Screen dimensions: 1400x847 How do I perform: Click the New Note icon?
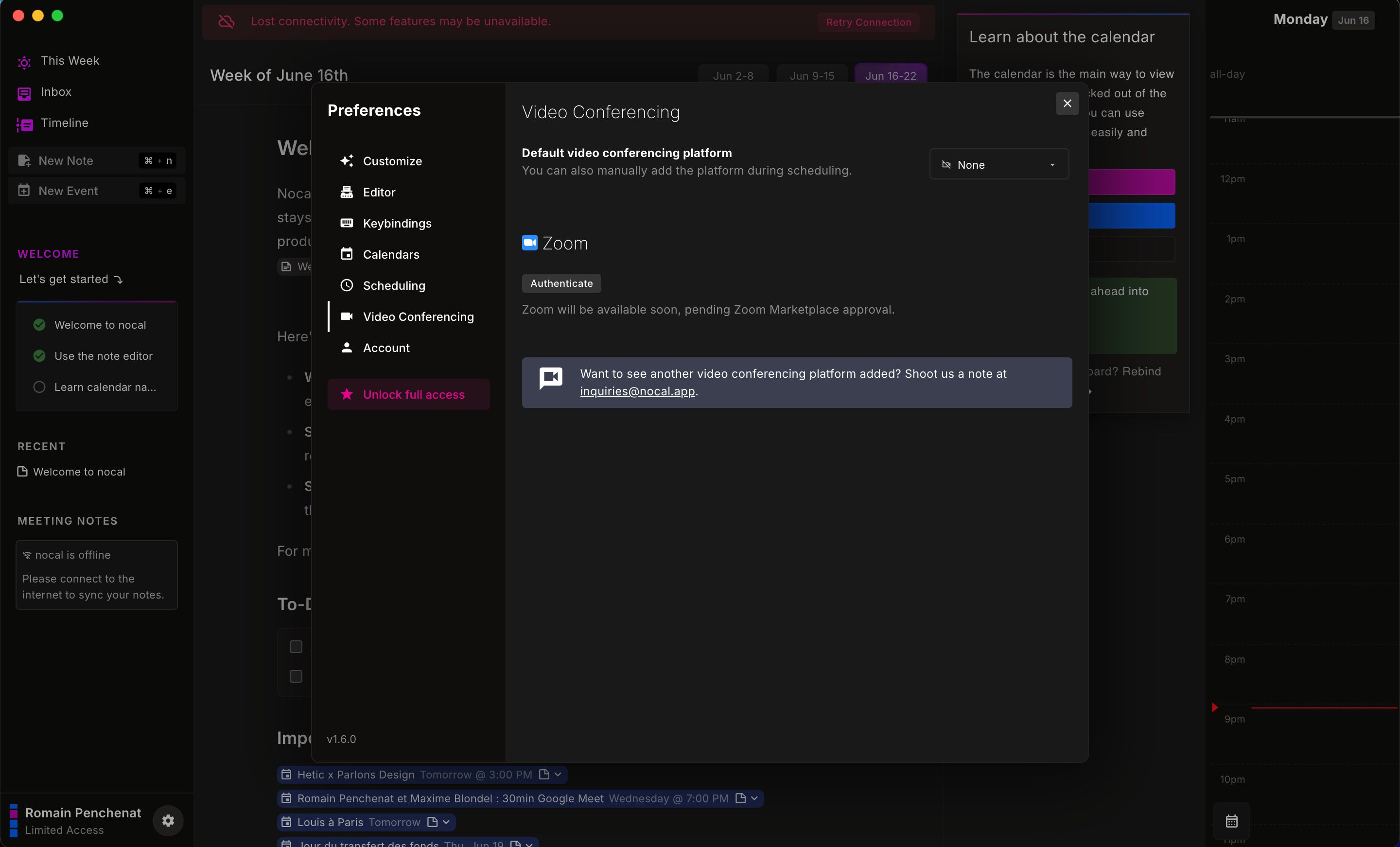[24, 160]
